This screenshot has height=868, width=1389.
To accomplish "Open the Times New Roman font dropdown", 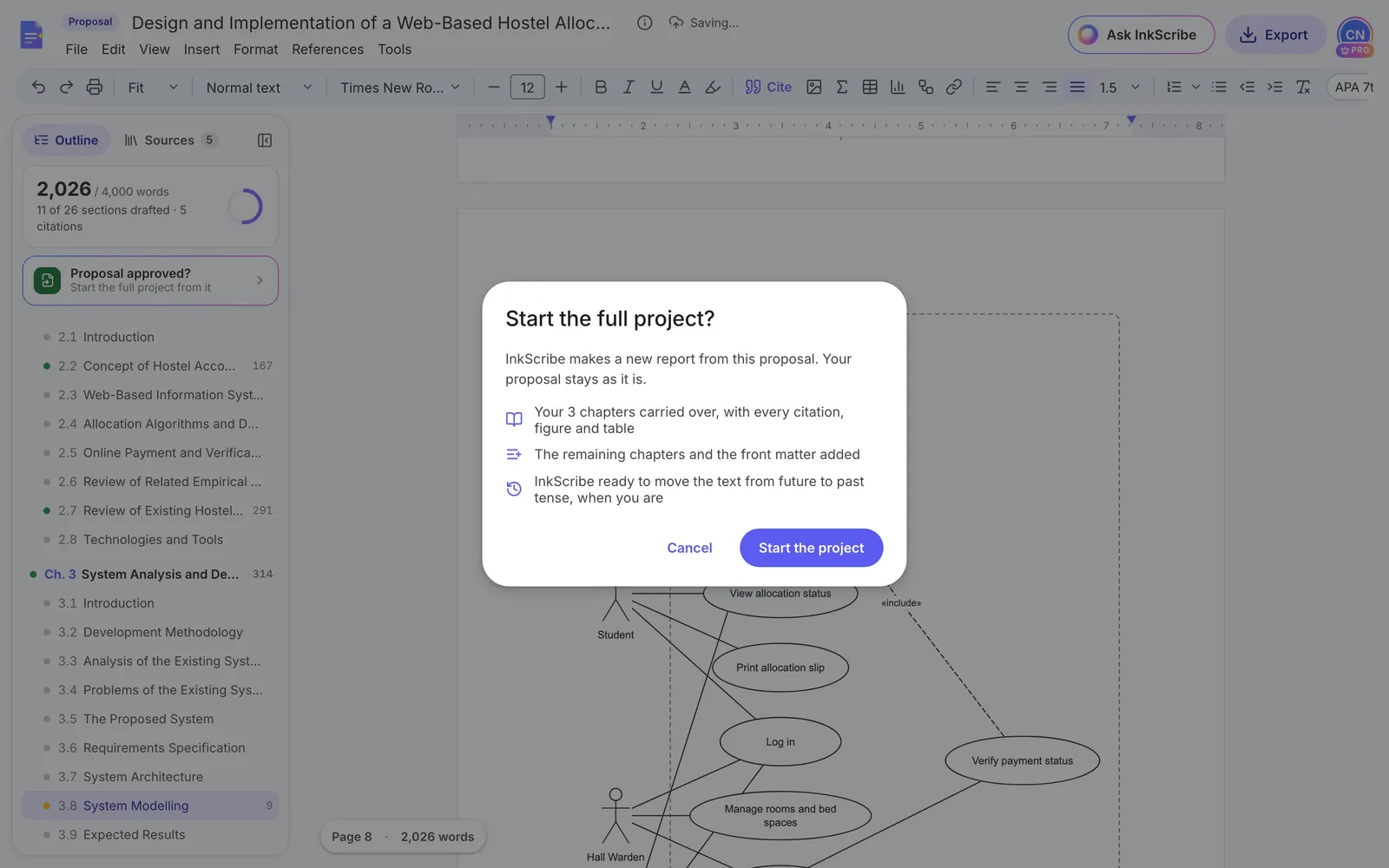I will (x=399, y=87).
